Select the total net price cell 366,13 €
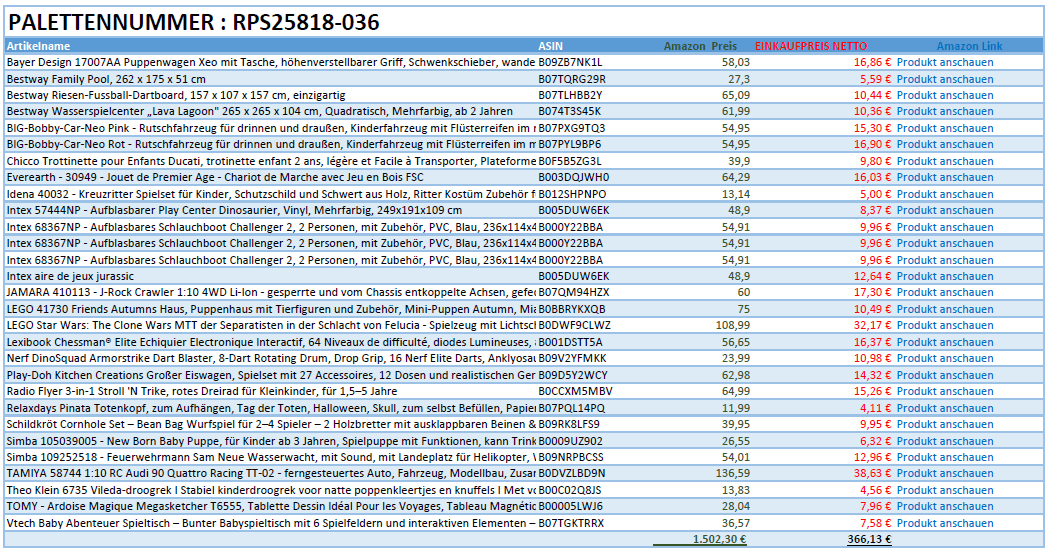 868,539
